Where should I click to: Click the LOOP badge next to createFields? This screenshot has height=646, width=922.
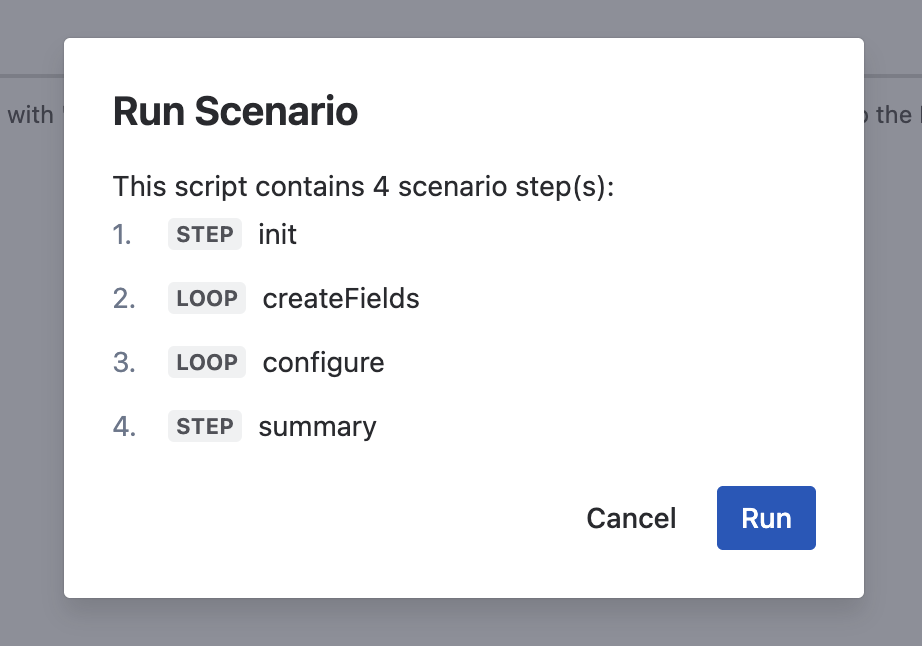point(207,298)
